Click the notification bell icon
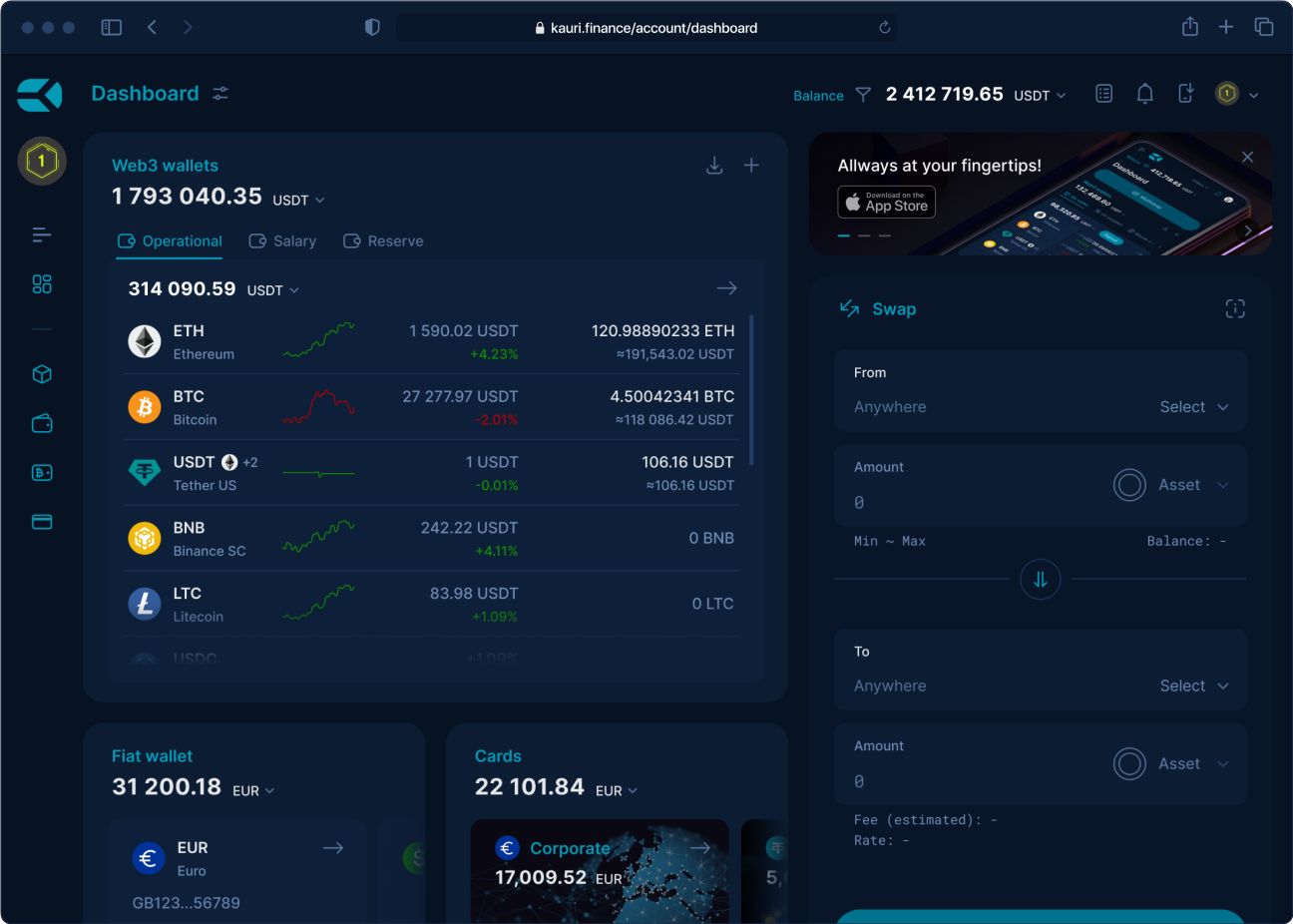 [x=1144, y=94]
